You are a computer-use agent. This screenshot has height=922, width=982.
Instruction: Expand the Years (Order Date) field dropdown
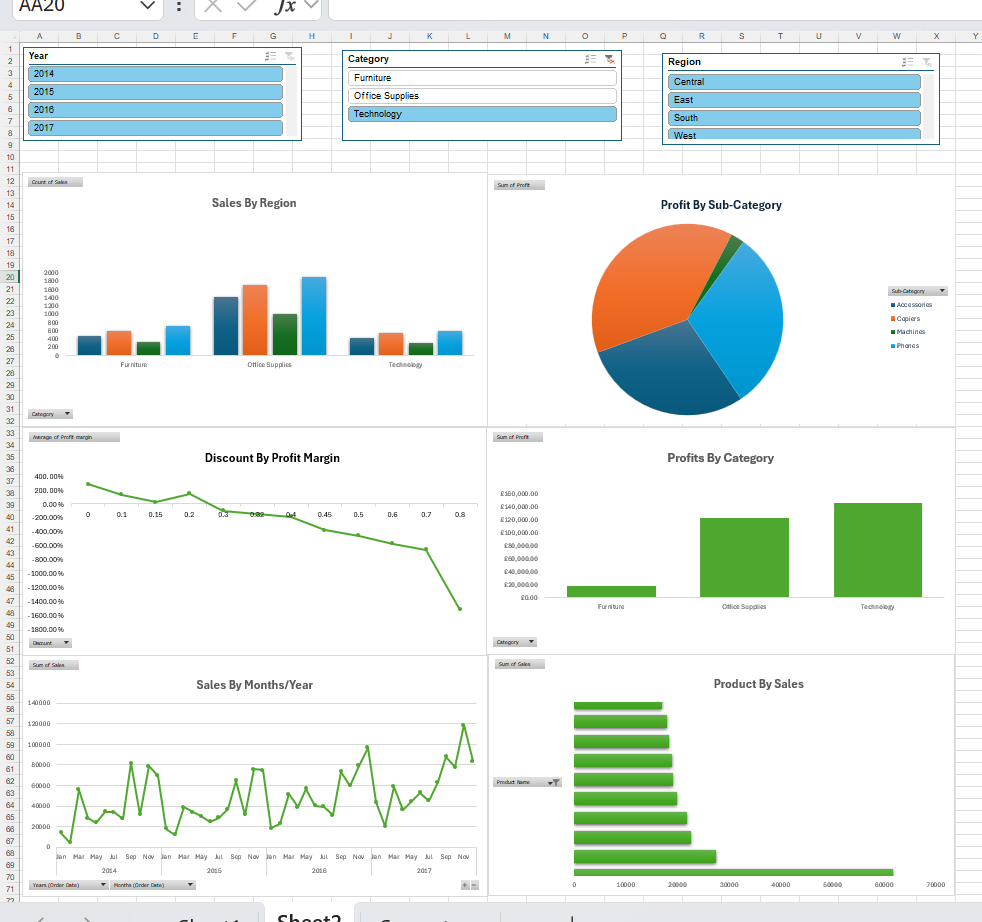[102, 885]
